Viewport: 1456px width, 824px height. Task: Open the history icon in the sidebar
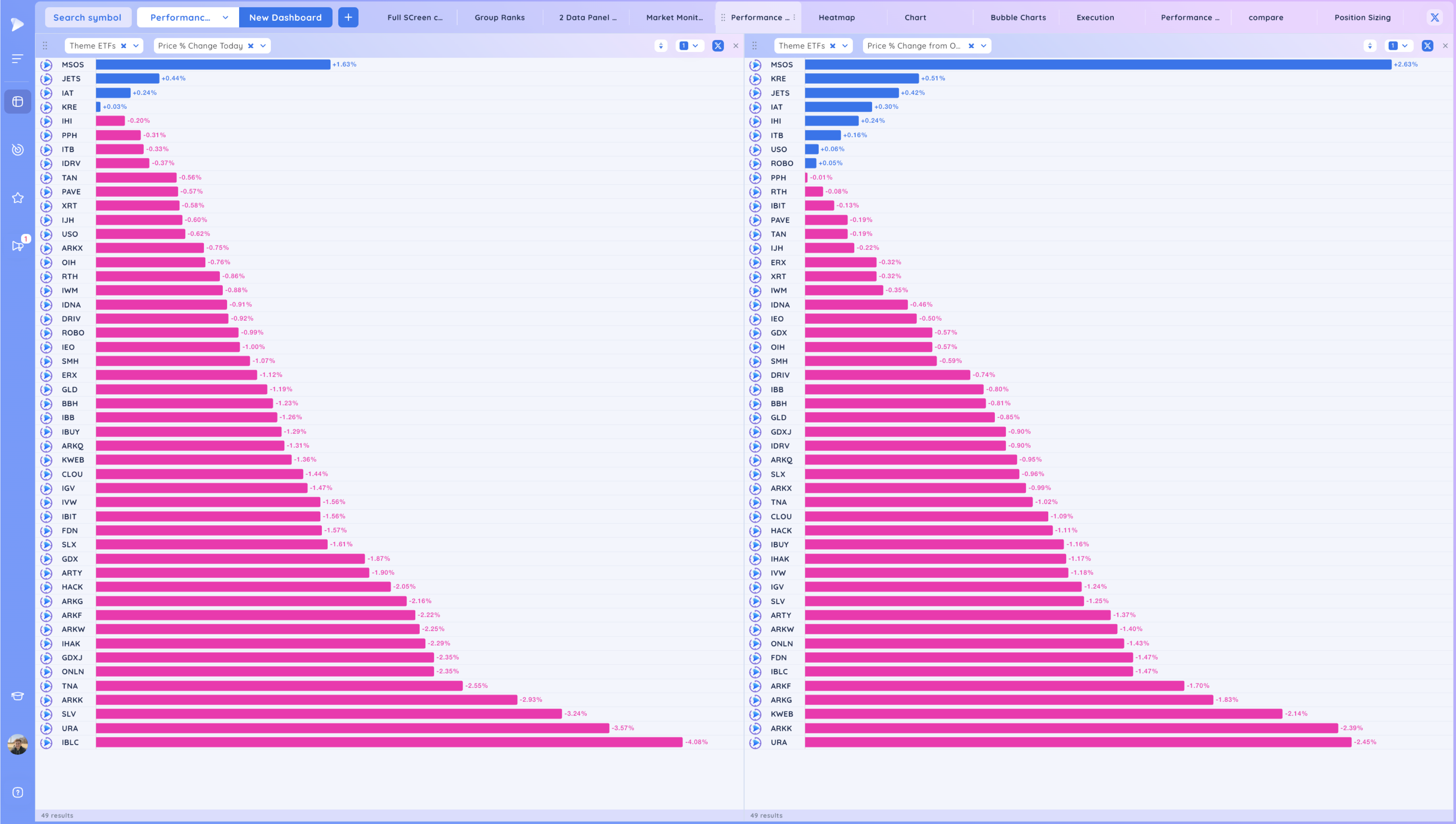[17, 150]
